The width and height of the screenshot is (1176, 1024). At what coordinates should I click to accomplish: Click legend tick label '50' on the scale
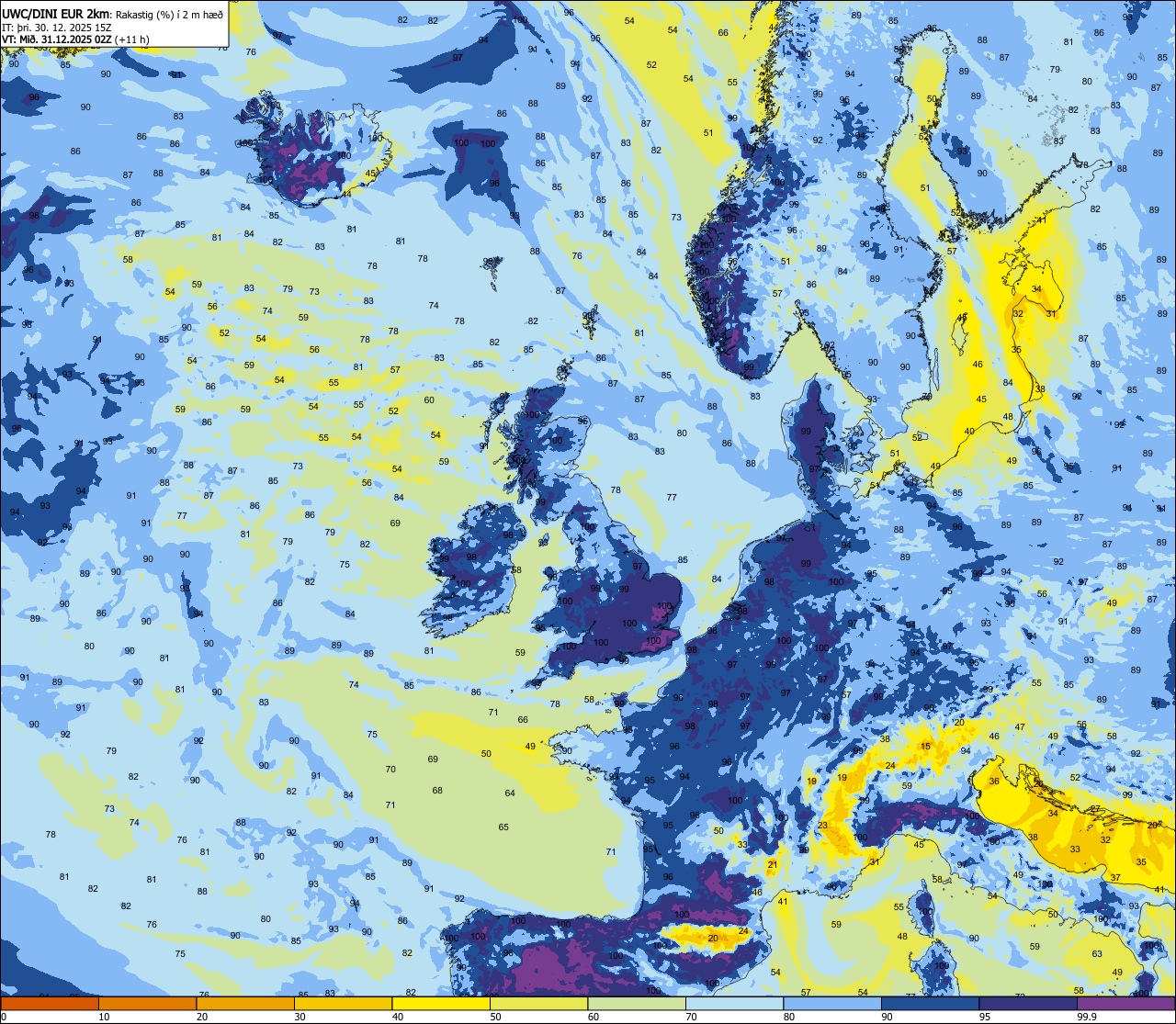tap(495, 1017)
